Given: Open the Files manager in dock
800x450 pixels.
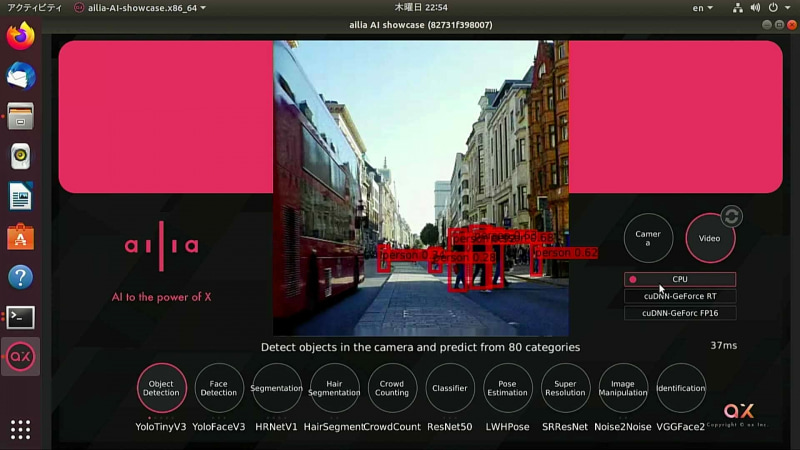Looking at the screenshot, I should coord(20,116).
